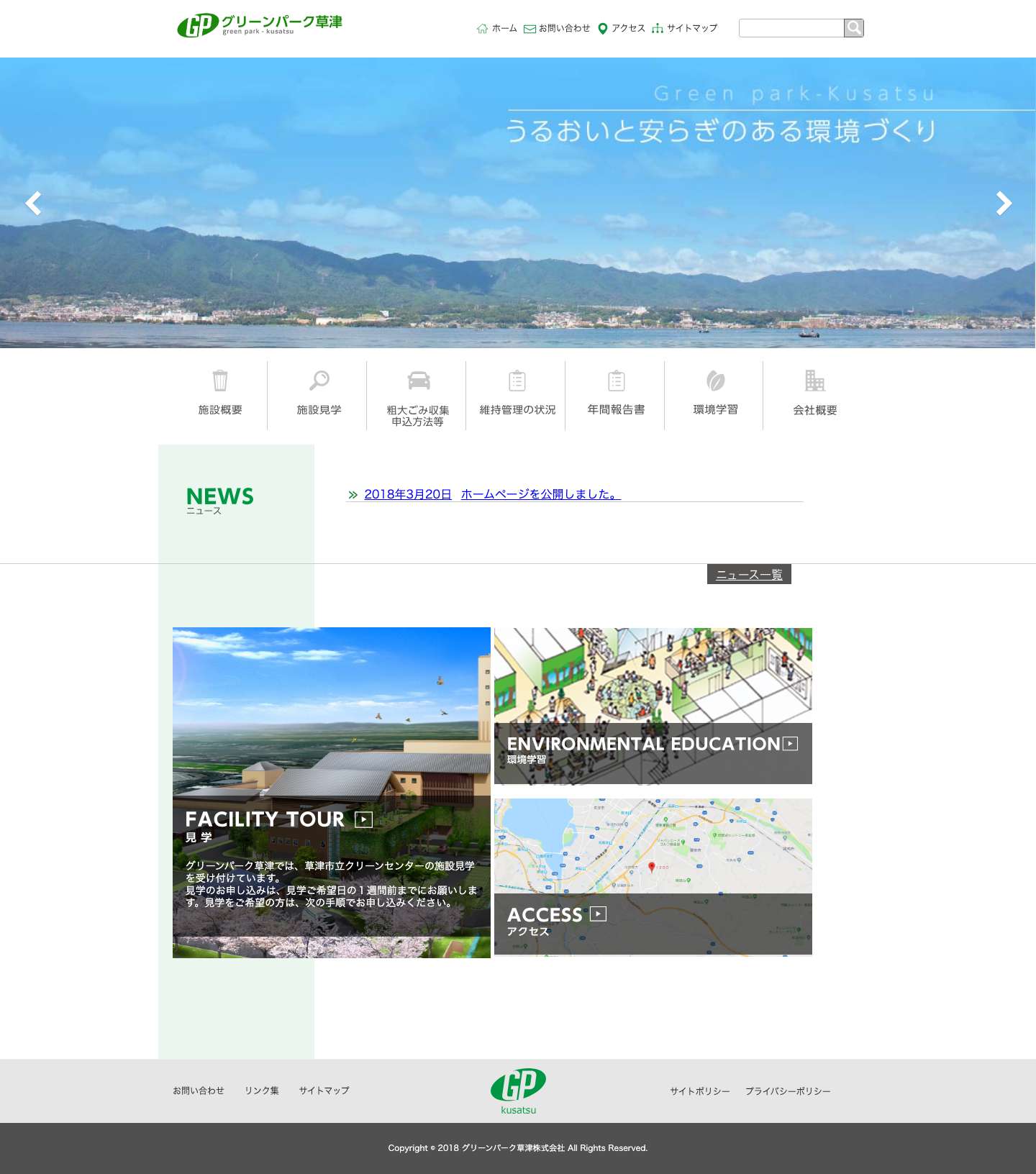Select 維持管理の状況 navigation label
This screenshot has width=1036, height=1174.
tap(517, 410)
